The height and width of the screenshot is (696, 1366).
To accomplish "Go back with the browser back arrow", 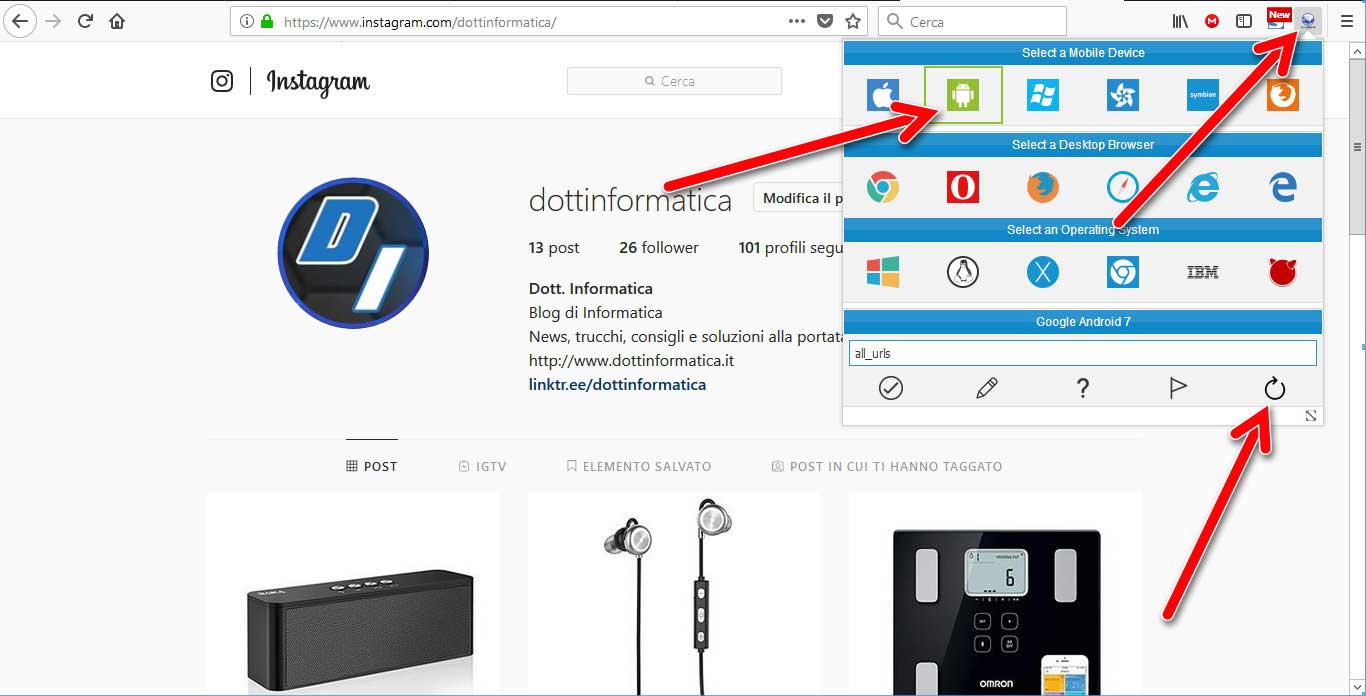I will pos(20,21).
